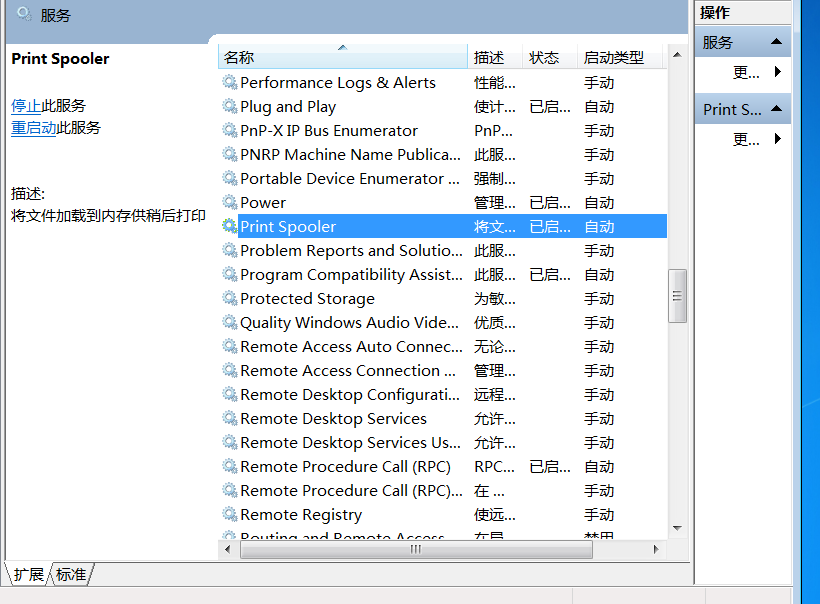
Task: Switch to the 标准 tab
Action: coord(71,574)
